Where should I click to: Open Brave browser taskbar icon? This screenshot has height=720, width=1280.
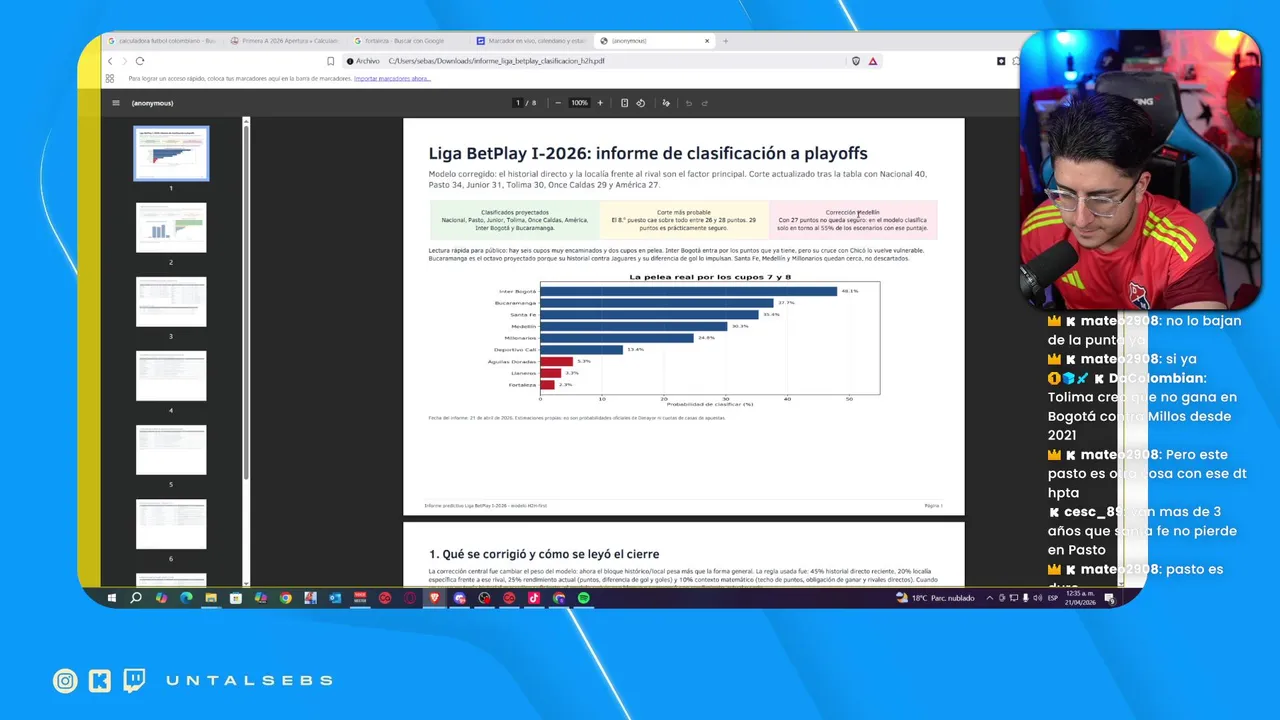click(x=434, y=598)
